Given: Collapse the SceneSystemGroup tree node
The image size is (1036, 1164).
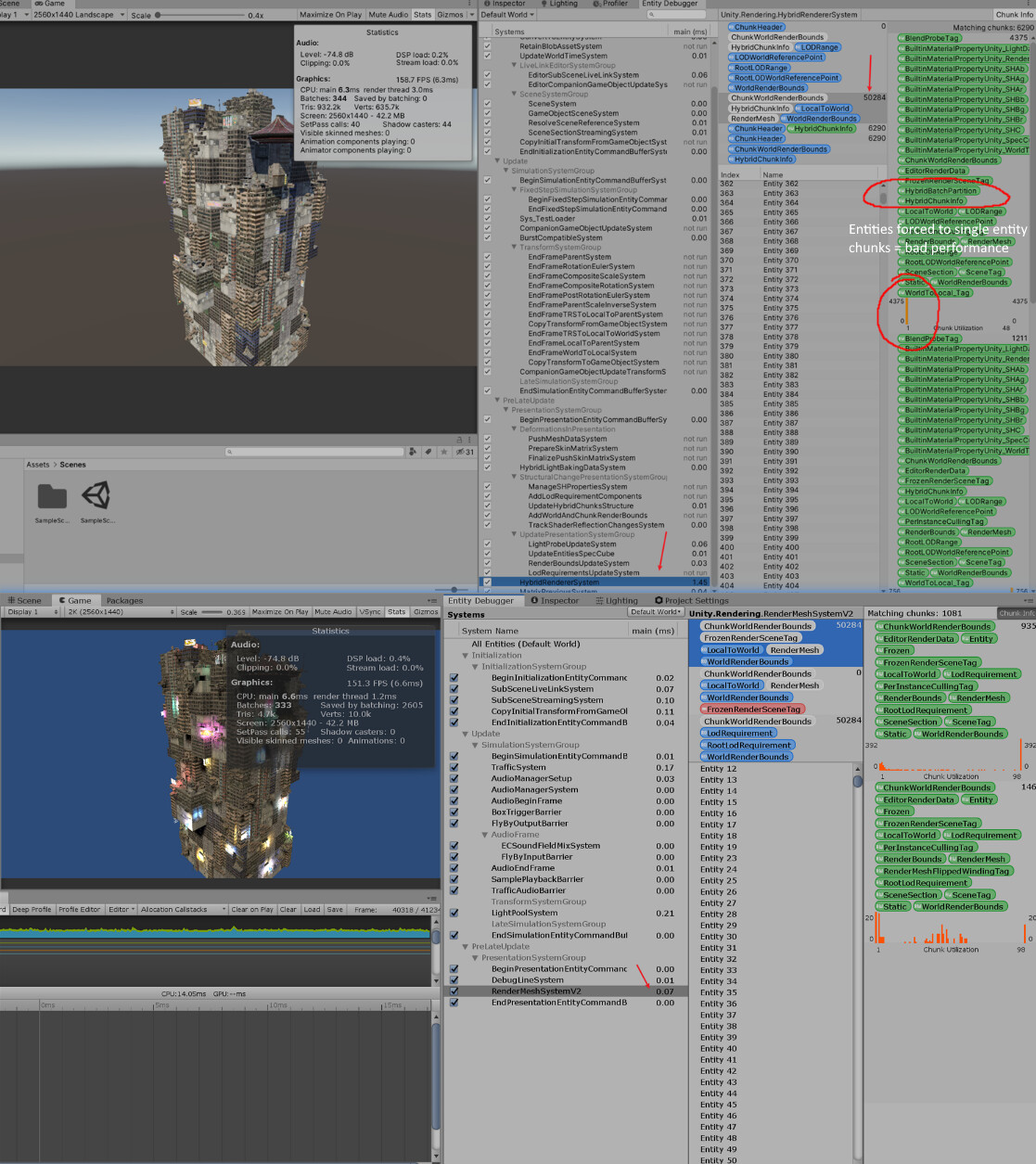Looking at the screenshot, I should [514, 95].
